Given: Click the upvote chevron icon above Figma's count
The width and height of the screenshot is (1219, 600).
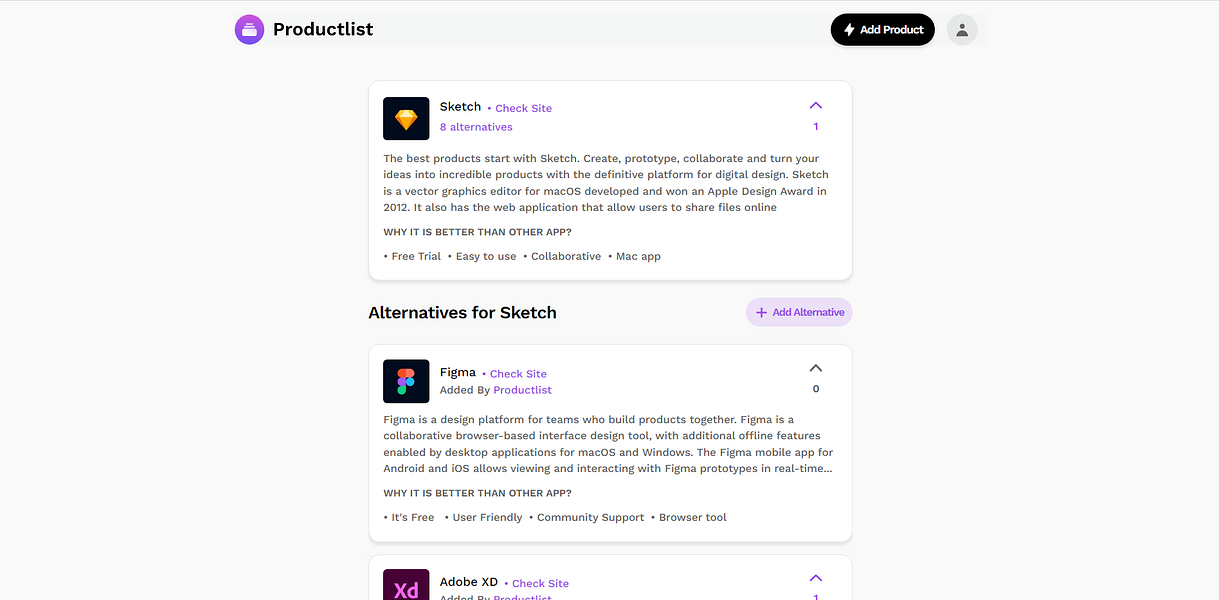Looking at the screenshot, I should point(815,367).
